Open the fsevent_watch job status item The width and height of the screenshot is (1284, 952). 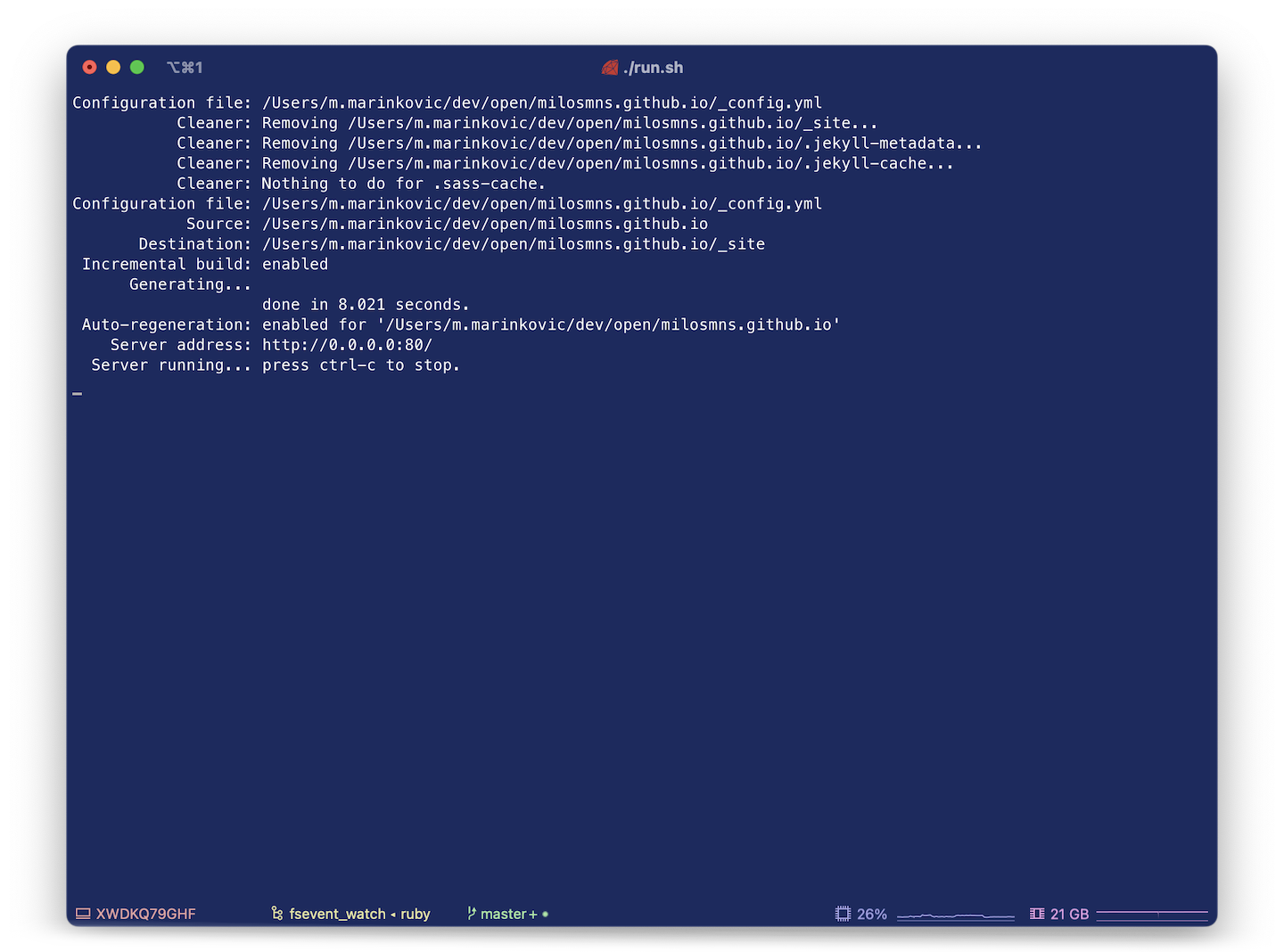click(x=338, y=914)
